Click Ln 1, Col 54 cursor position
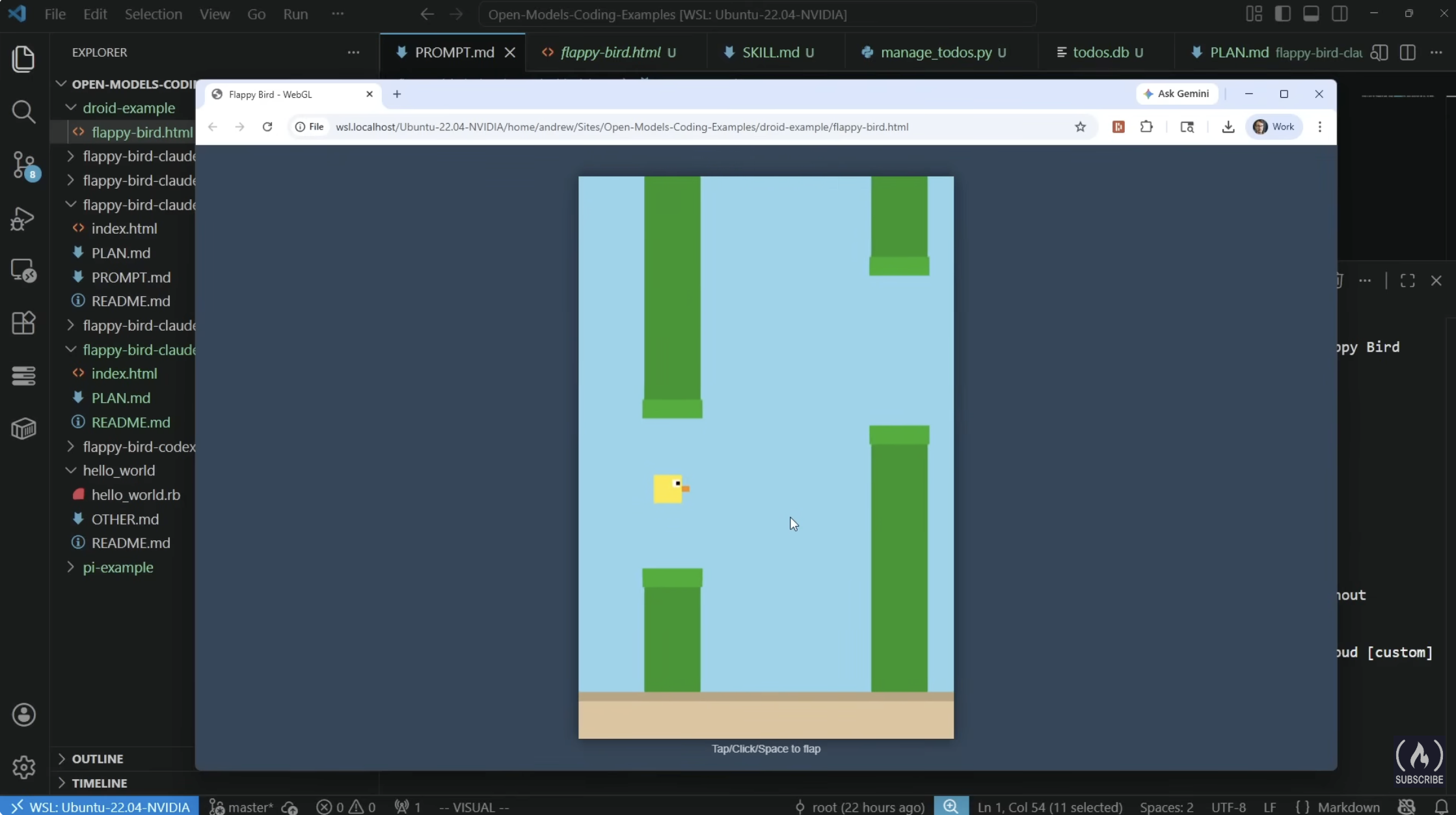 [x=1049, y=807]
